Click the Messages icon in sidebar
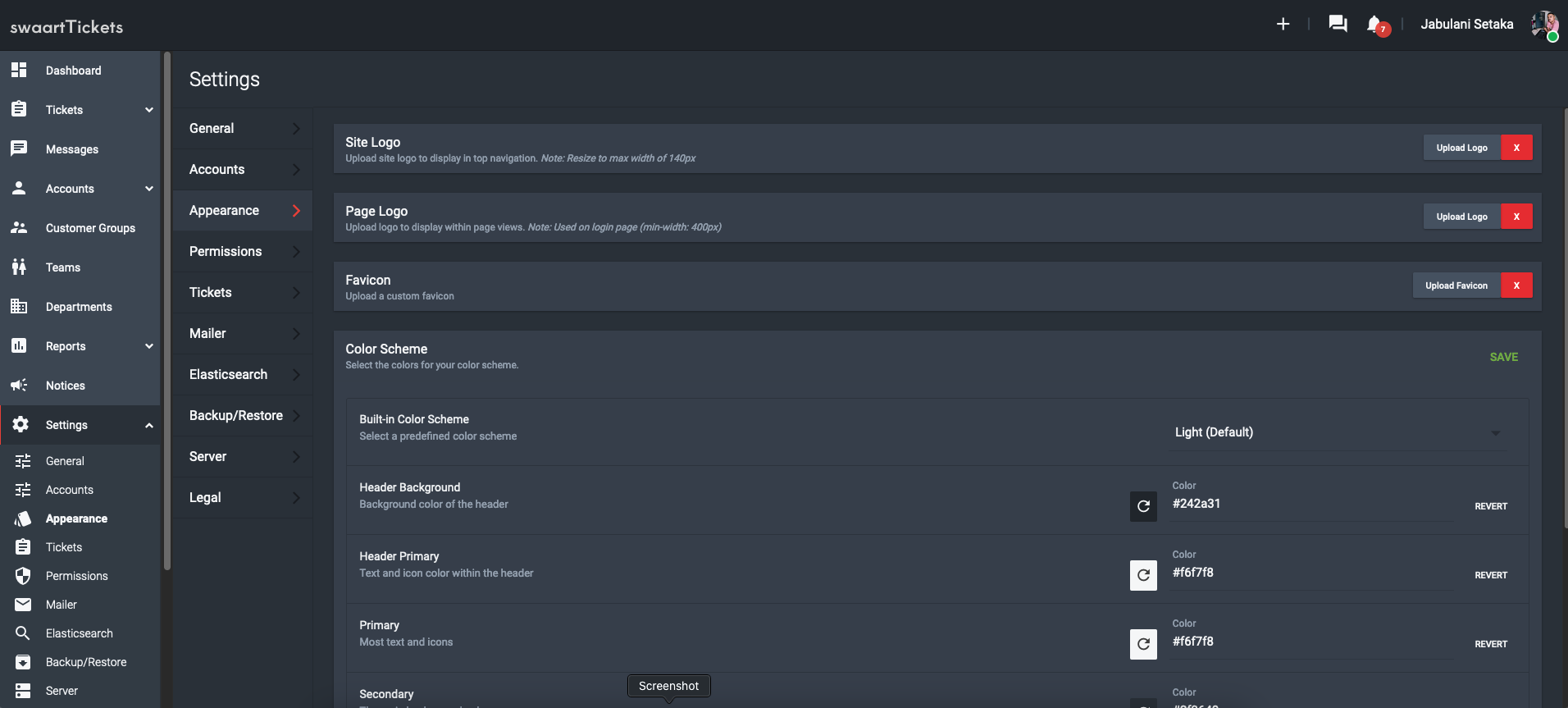This screenshot has height=708, width=1568. 19,149
